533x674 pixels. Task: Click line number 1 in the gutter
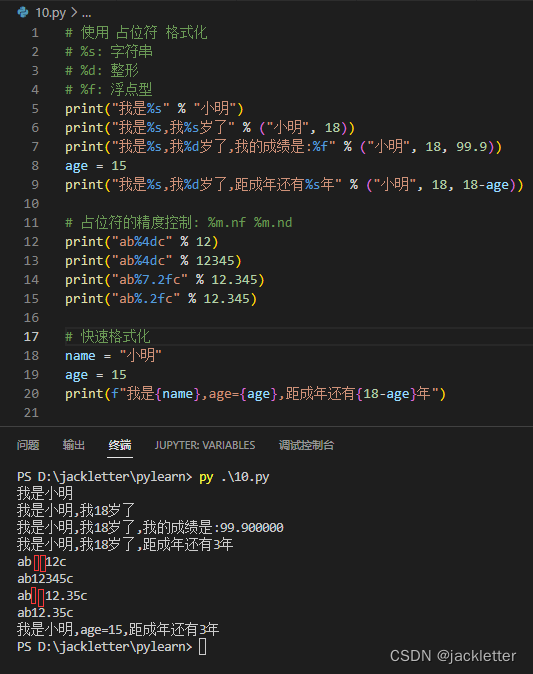pos(35,33)
